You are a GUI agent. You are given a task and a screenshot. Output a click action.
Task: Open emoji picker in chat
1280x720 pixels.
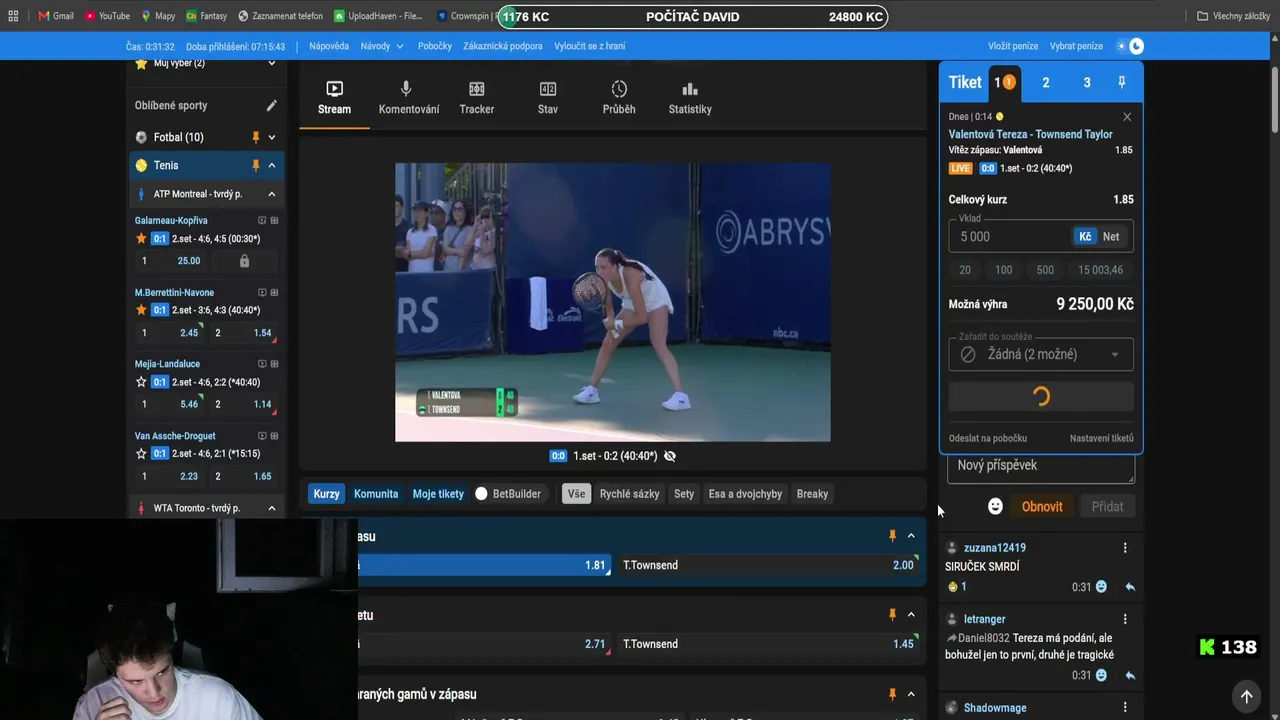click(x=995, y=507)
